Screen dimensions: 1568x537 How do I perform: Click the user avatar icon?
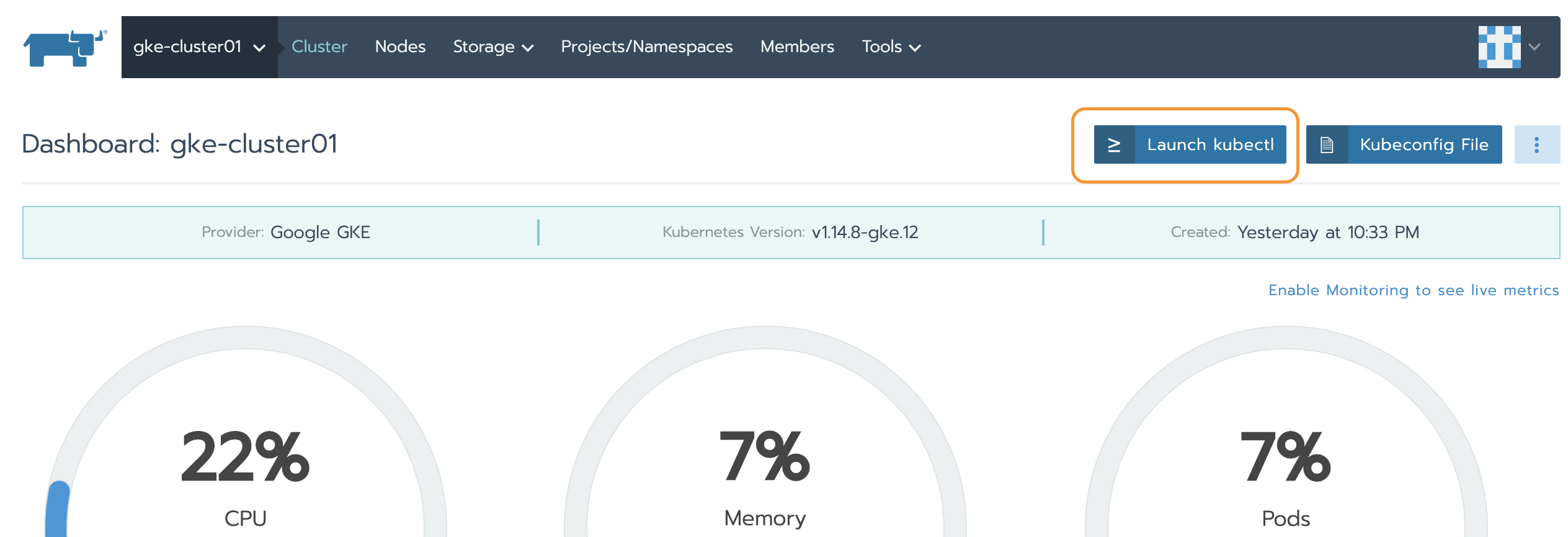[1499, 47]
